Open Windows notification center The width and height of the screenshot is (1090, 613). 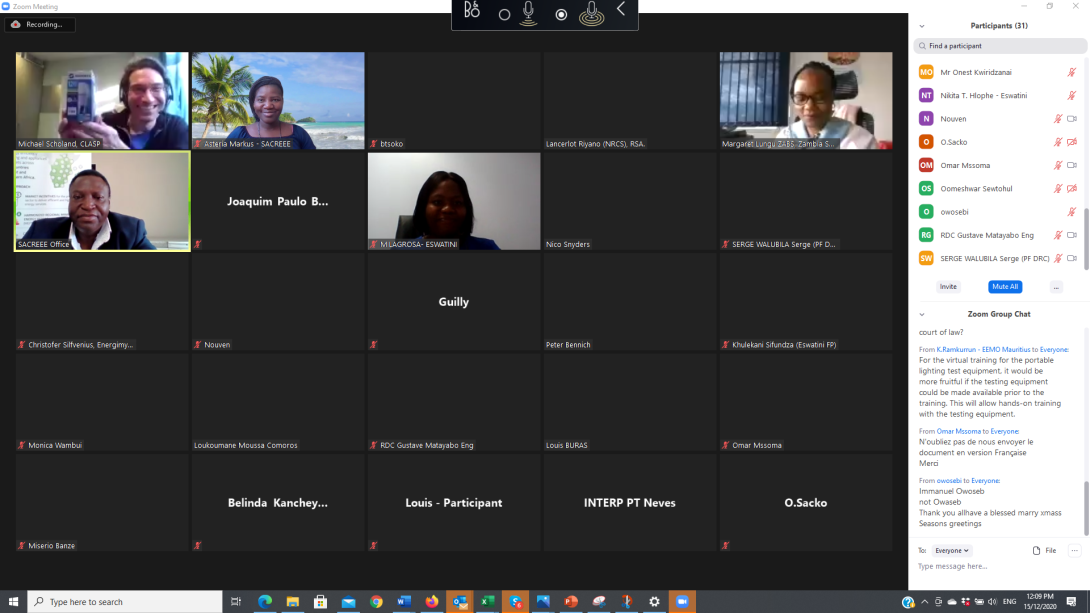click(x=1071, y=602)
